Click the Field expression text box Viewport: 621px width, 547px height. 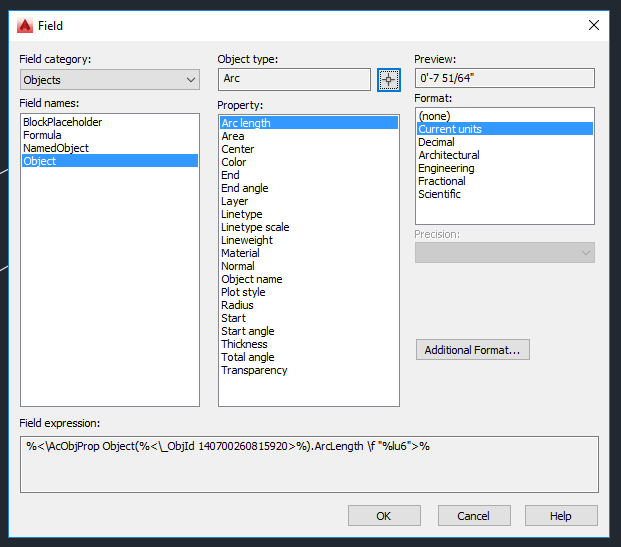coord(309,464)
